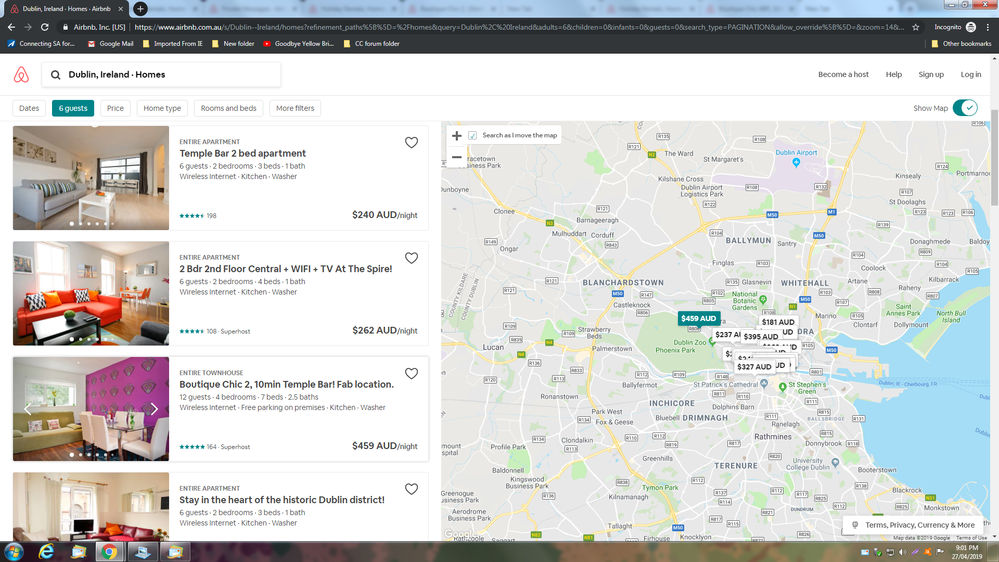This screenshot has width=999, height=562.
Task: Show next photo of Boutique Chic listing
Action: 154,409
